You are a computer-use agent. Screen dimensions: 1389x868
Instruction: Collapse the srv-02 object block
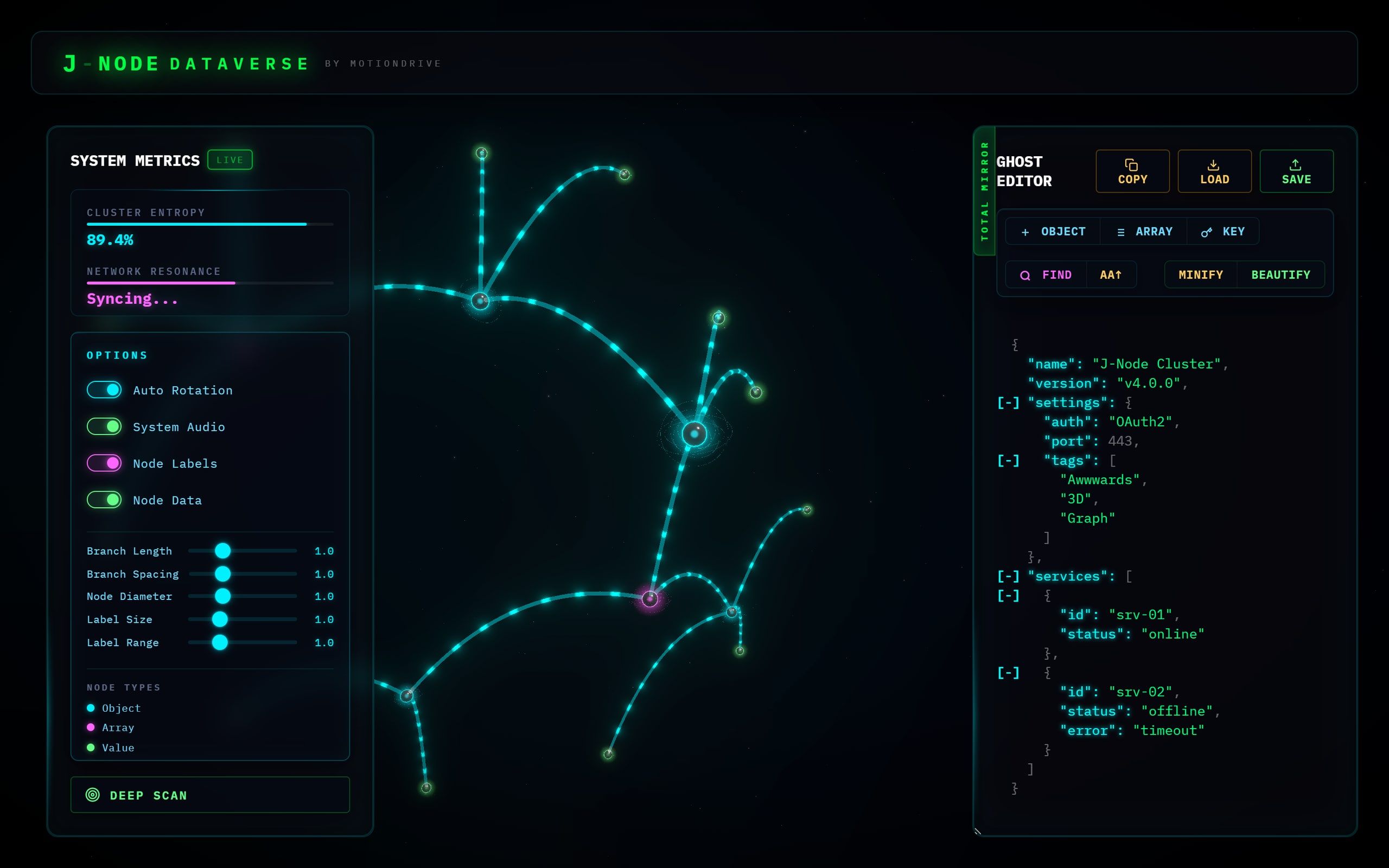point(1009,672)
